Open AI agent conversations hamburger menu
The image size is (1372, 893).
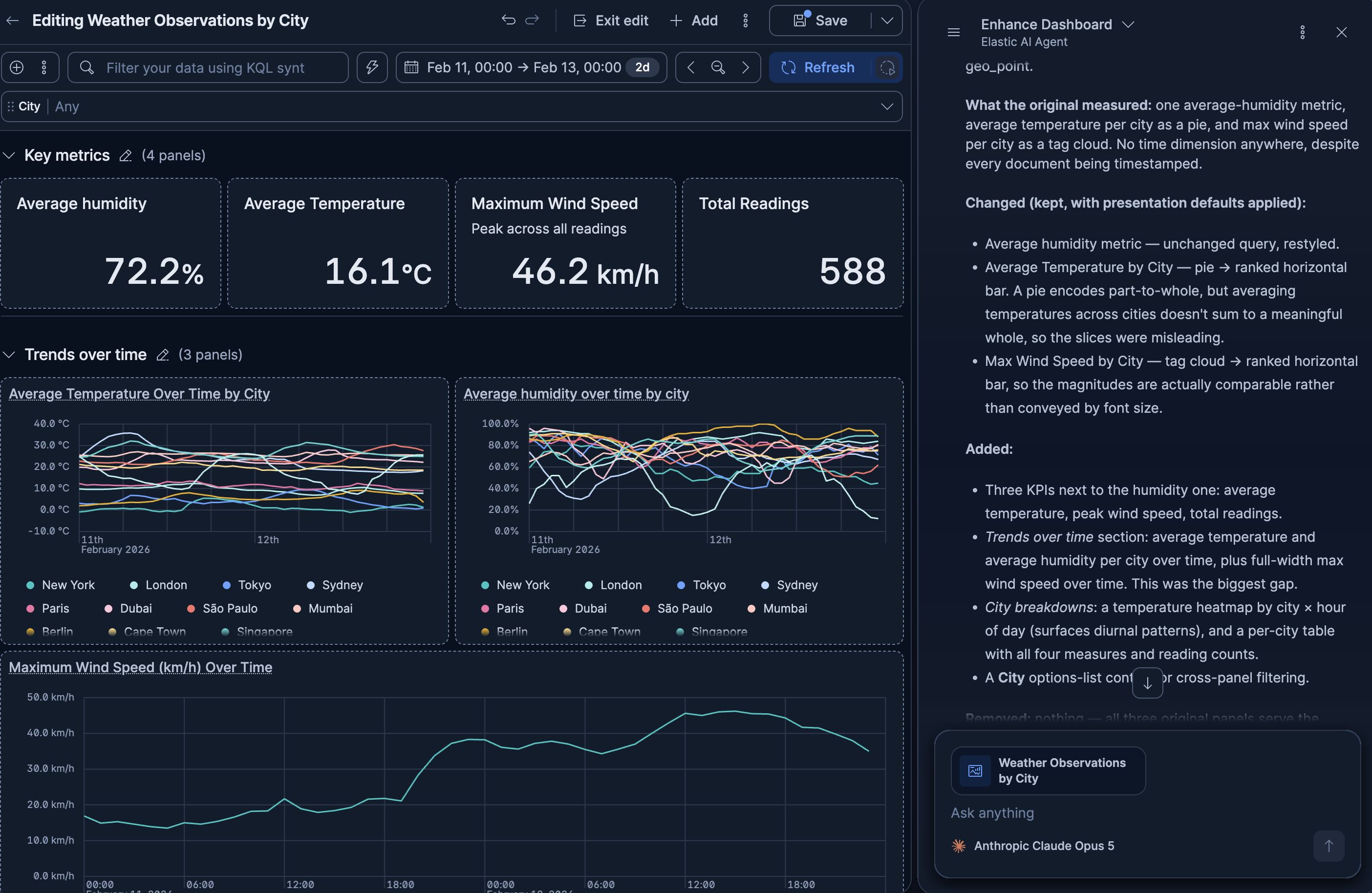[x=953, y=32]
